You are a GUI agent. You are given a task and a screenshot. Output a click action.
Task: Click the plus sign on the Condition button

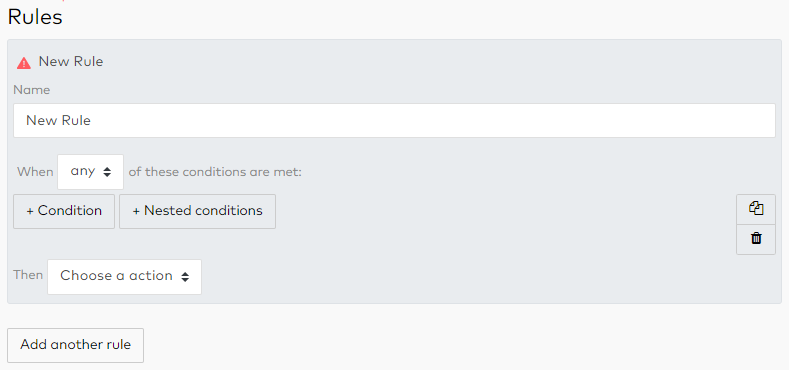[x=30, y=211]
